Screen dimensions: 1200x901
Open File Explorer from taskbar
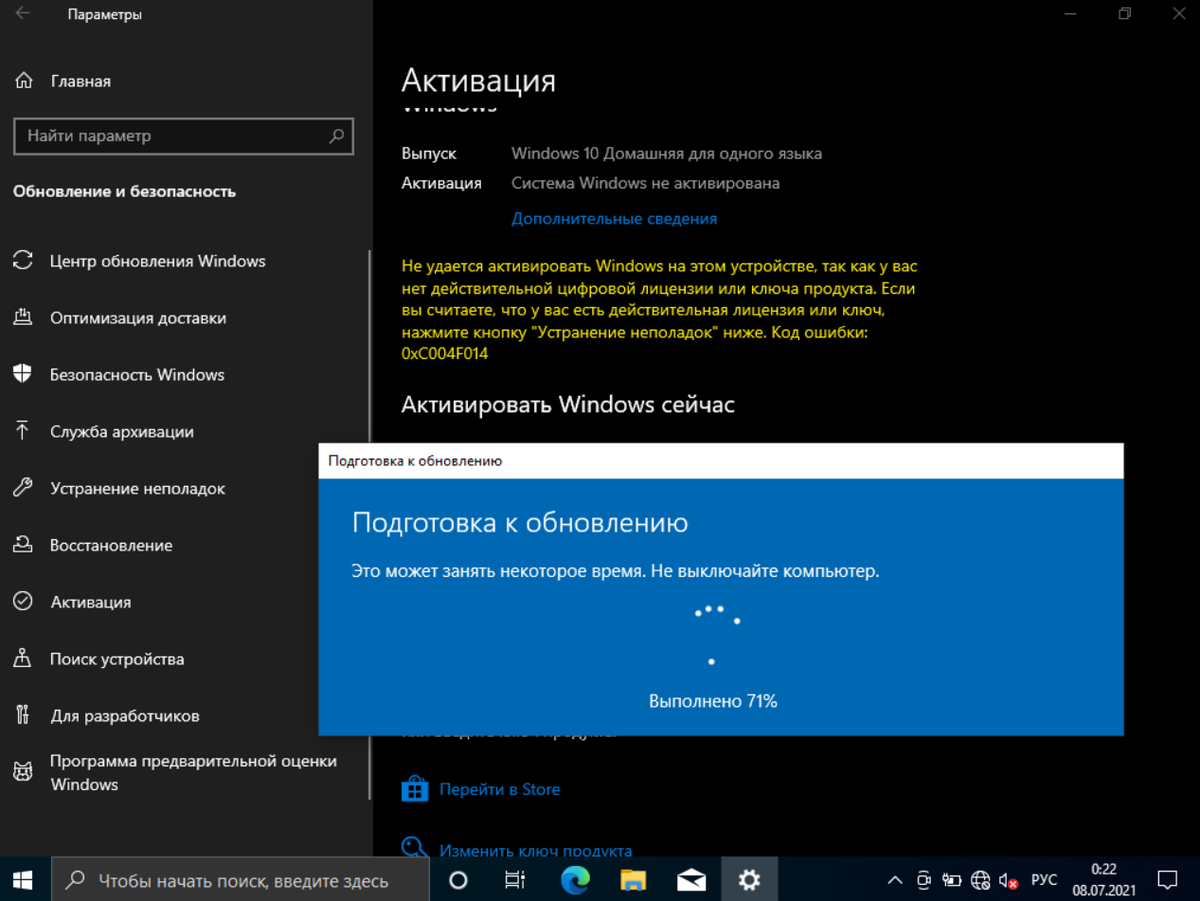click(633, 880)
